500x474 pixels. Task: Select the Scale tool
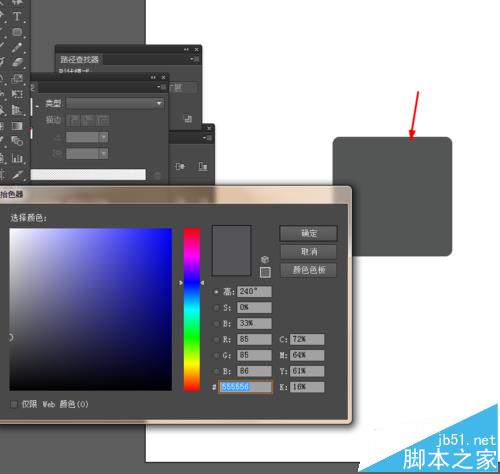(x=17, y=78)
